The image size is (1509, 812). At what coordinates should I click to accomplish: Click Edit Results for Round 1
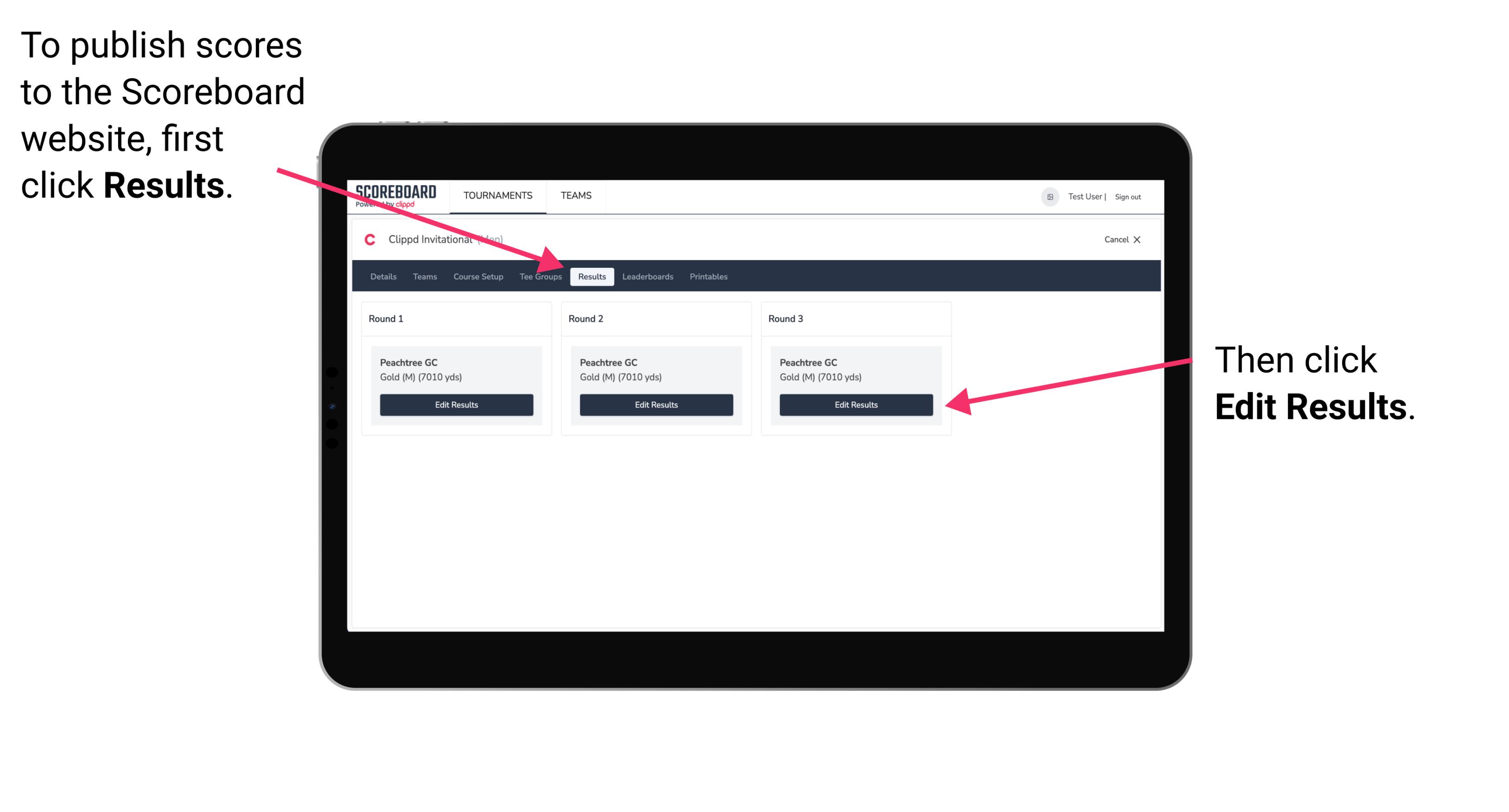(456, 405)
